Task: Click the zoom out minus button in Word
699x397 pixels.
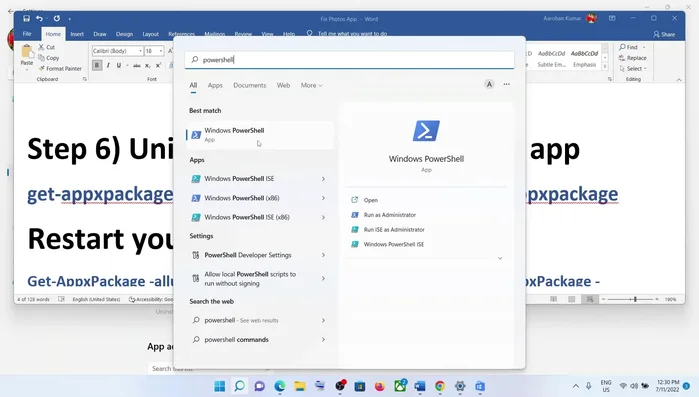Action: point(603,299)
